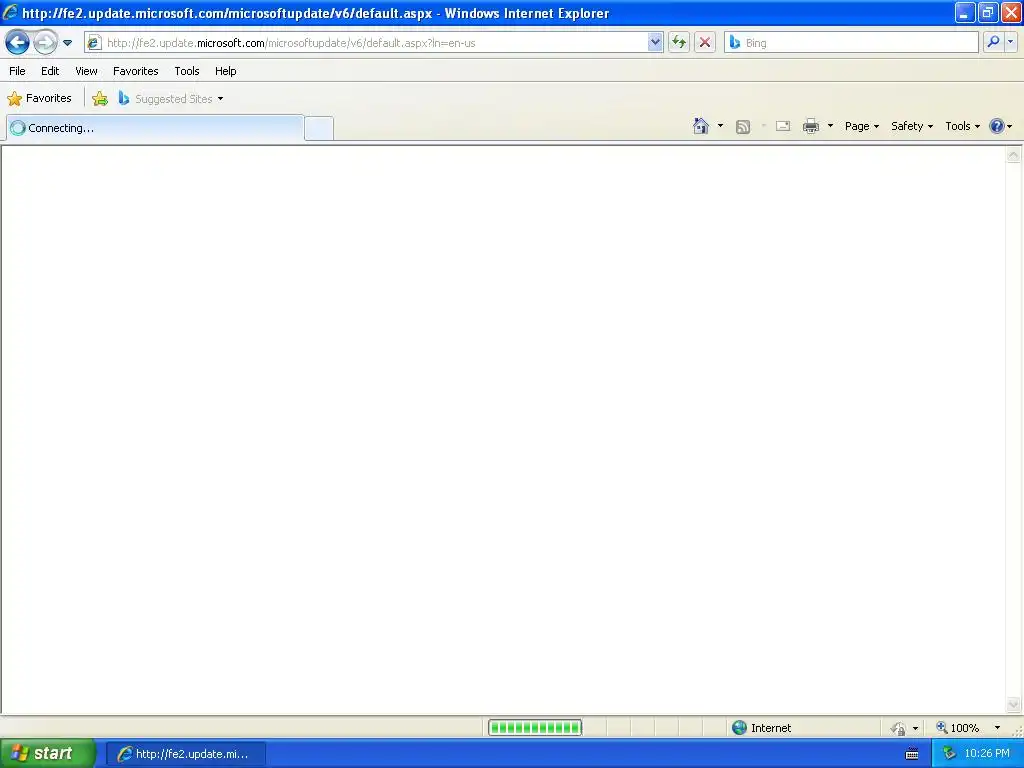
Task: Expand the Print options dropdown arrow
Action: point(830,126)
